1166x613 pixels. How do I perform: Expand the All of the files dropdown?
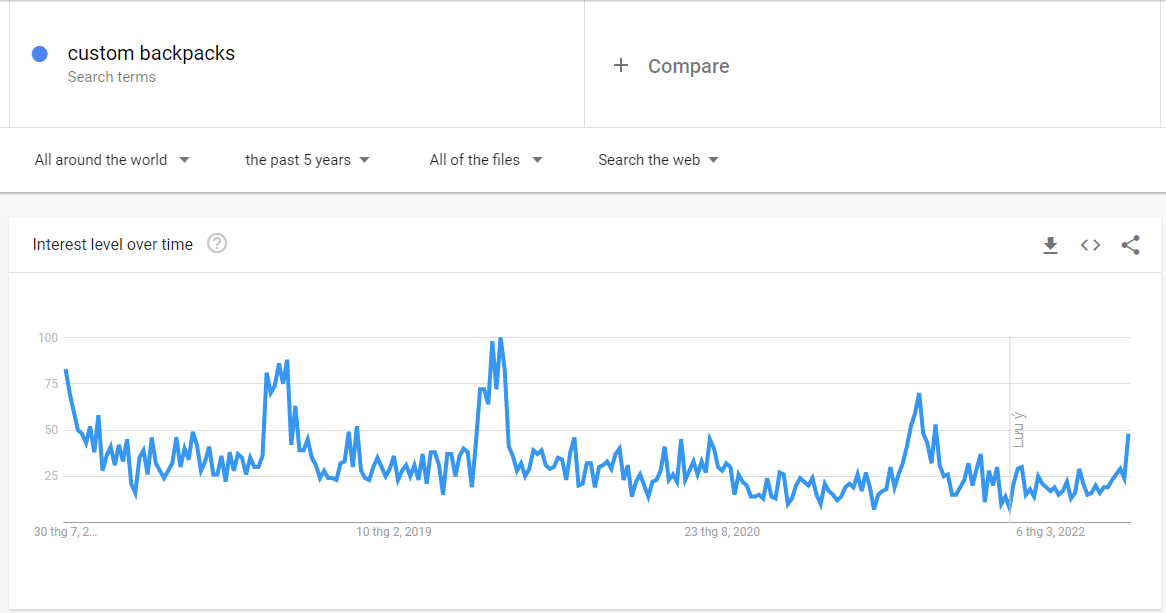click(x=485, y=160)
